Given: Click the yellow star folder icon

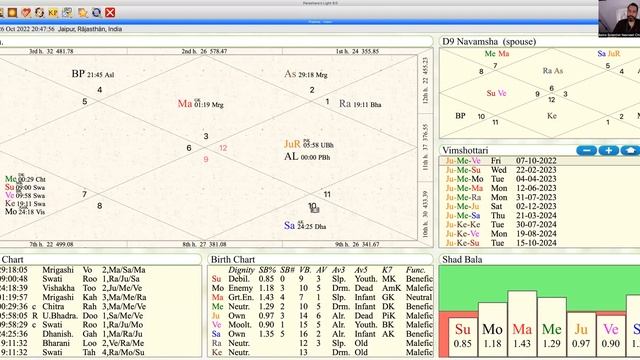Looking at the screenshot, I should tap(82, 13).
